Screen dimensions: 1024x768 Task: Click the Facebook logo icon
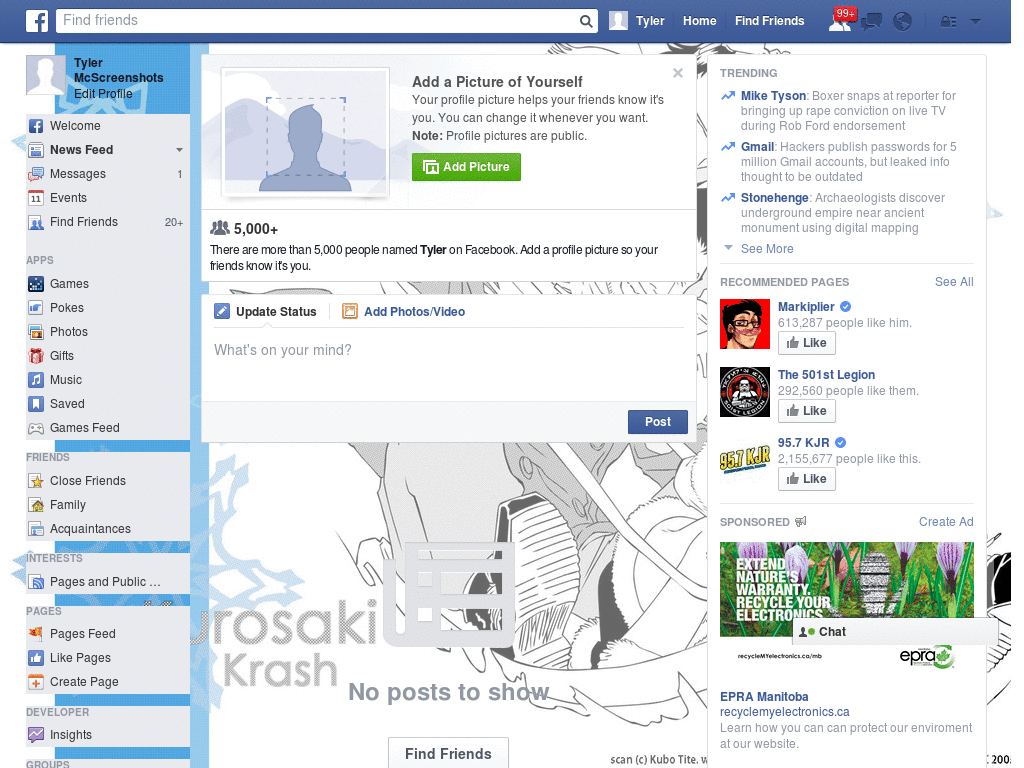tap(37, 21)
